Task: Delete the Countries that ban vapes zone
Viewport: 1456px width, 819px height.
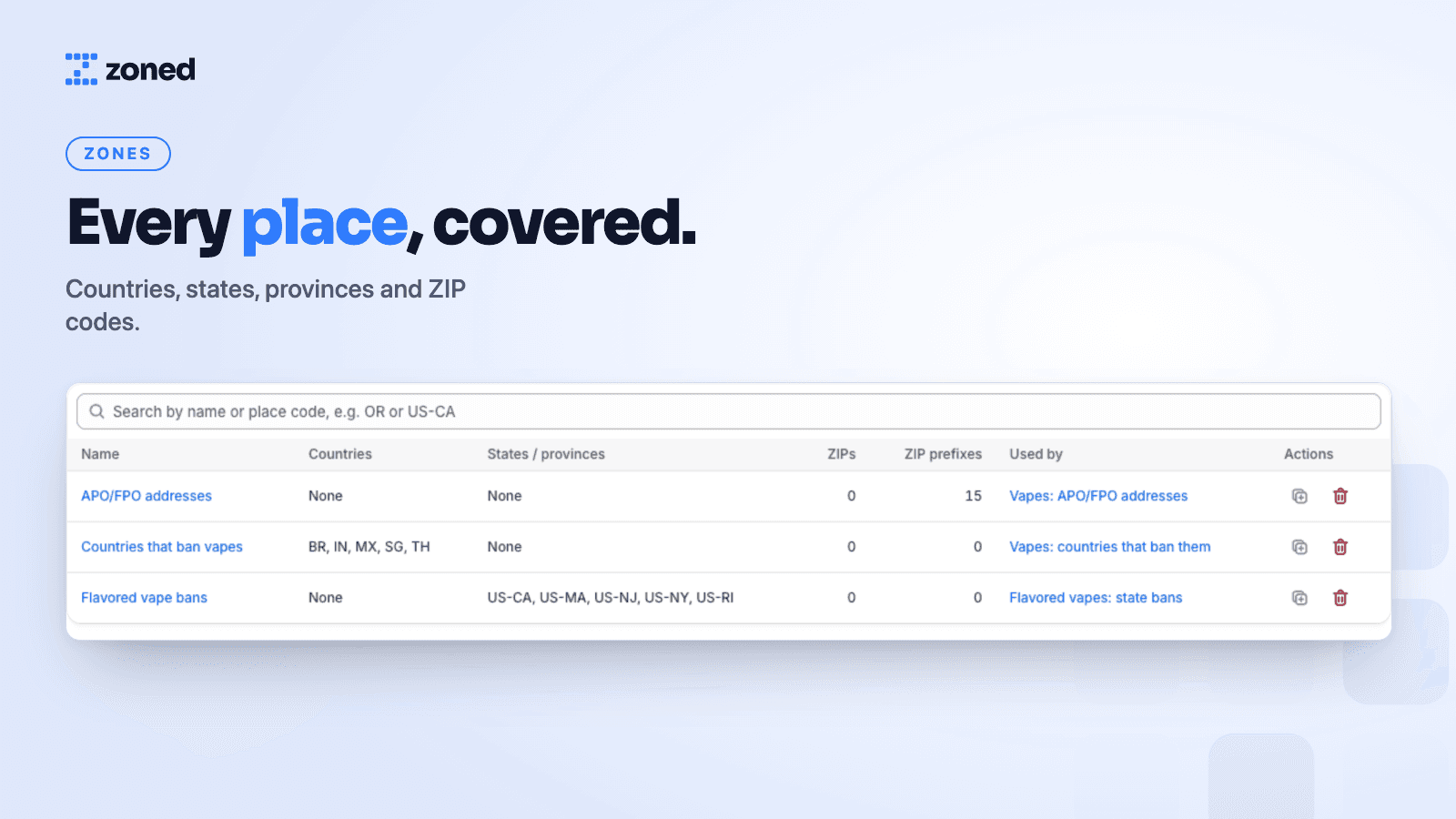Action: tap(1340, 547)
